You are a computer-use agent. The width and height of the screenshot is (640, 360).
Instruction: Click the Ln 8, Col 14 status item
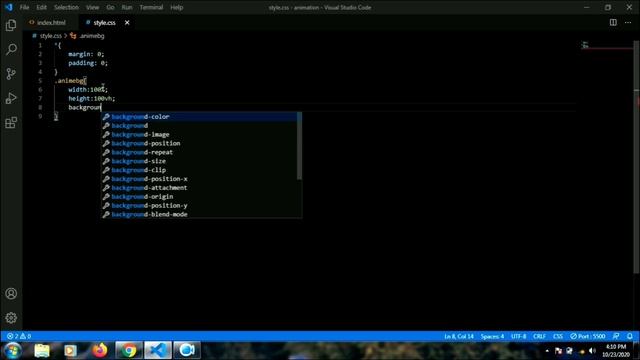459,336
